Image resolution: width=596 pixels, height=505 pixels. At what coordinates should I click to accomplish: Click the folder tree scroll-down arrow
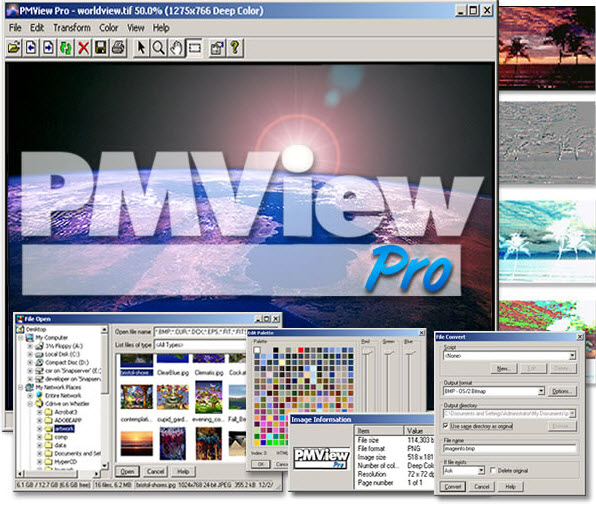click(x=105, y=465)
